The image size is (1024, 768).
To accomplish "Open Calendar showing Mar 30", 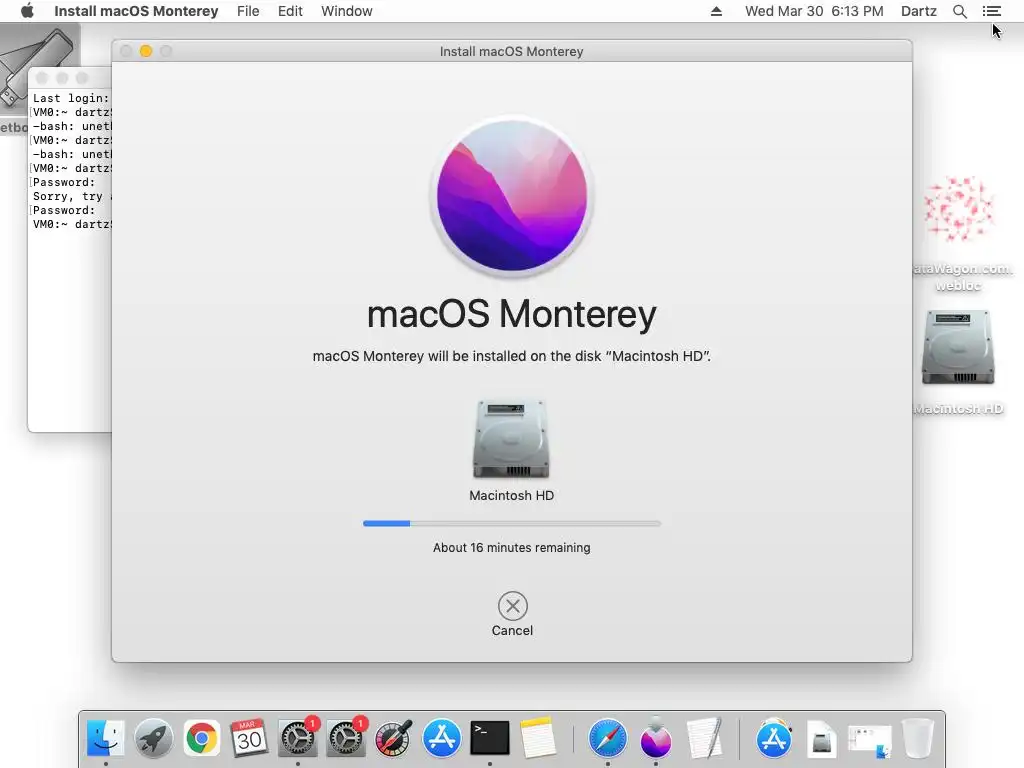I will [249, 739].
